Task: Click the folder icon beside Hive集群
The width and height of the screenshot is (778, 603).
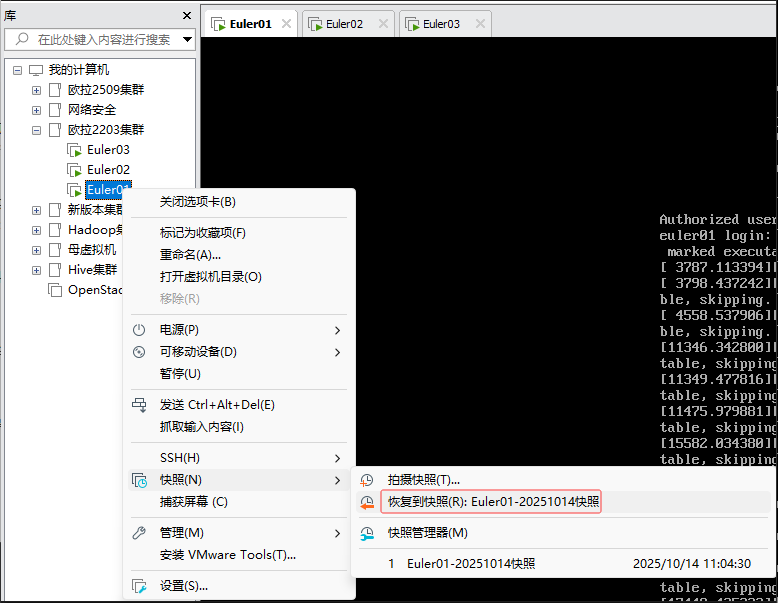Action: click(55, 270)
